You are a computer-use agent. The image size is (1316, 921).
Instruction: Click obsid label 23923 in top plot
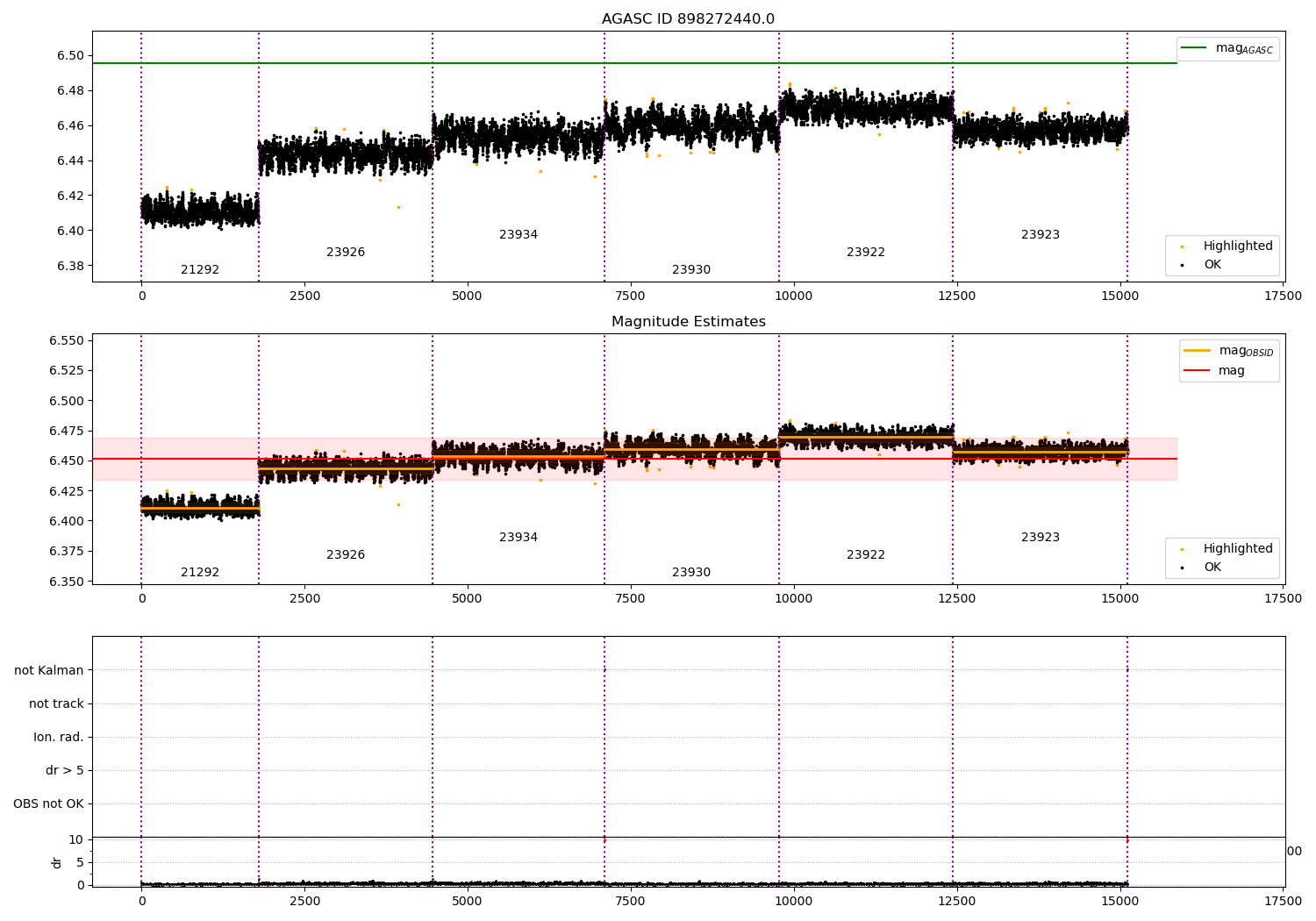[x=1041, y=235]
